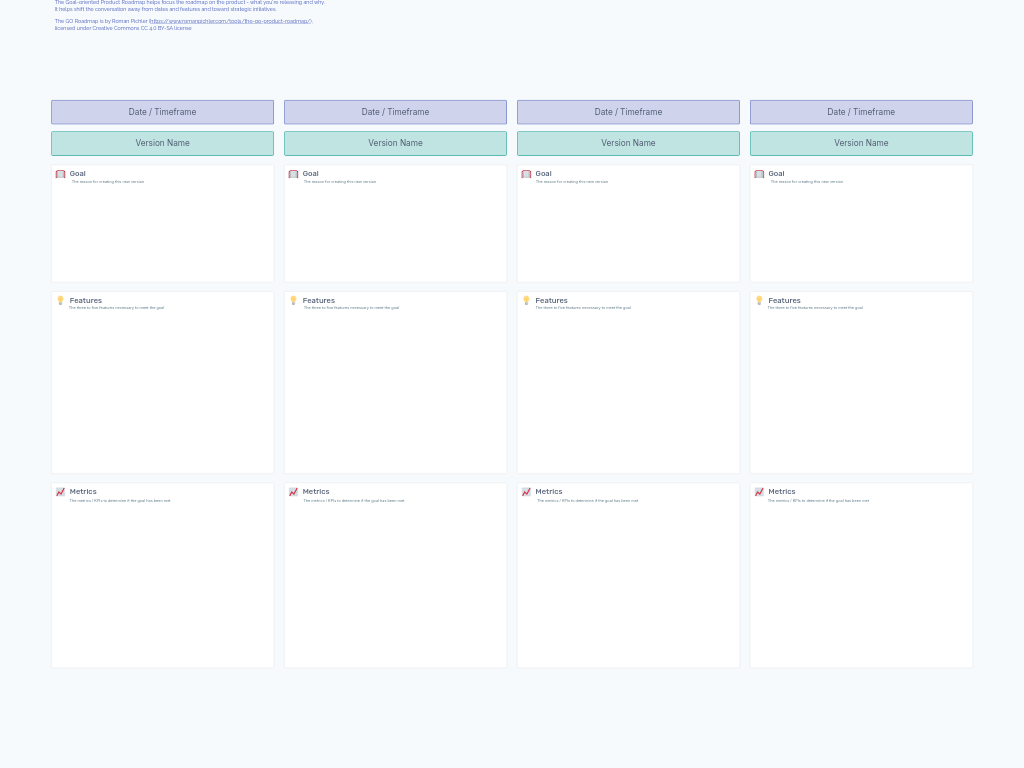
Task: Select the 'Features' heading in first column
Action: point(86,300)
